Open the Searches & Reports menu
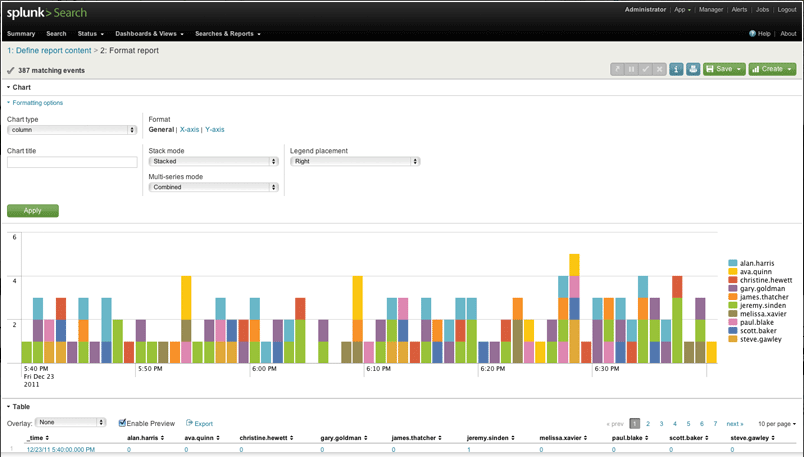 [228, 34]
